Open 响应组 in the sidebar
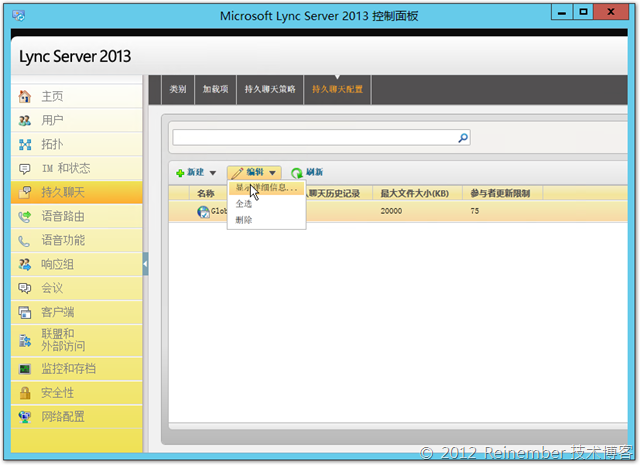Screen dimensions: 640x465 pos(77,264)
